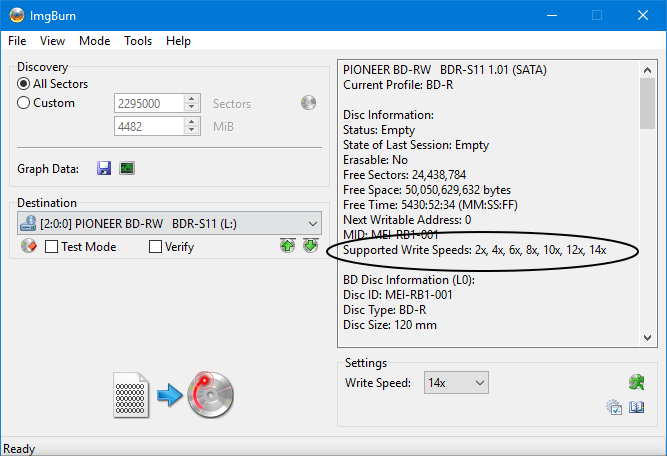Click the 'Free Space: 50,050,629,632 bytes' line
Viewport: 667px width, 456px height.
tap(427, 190)
